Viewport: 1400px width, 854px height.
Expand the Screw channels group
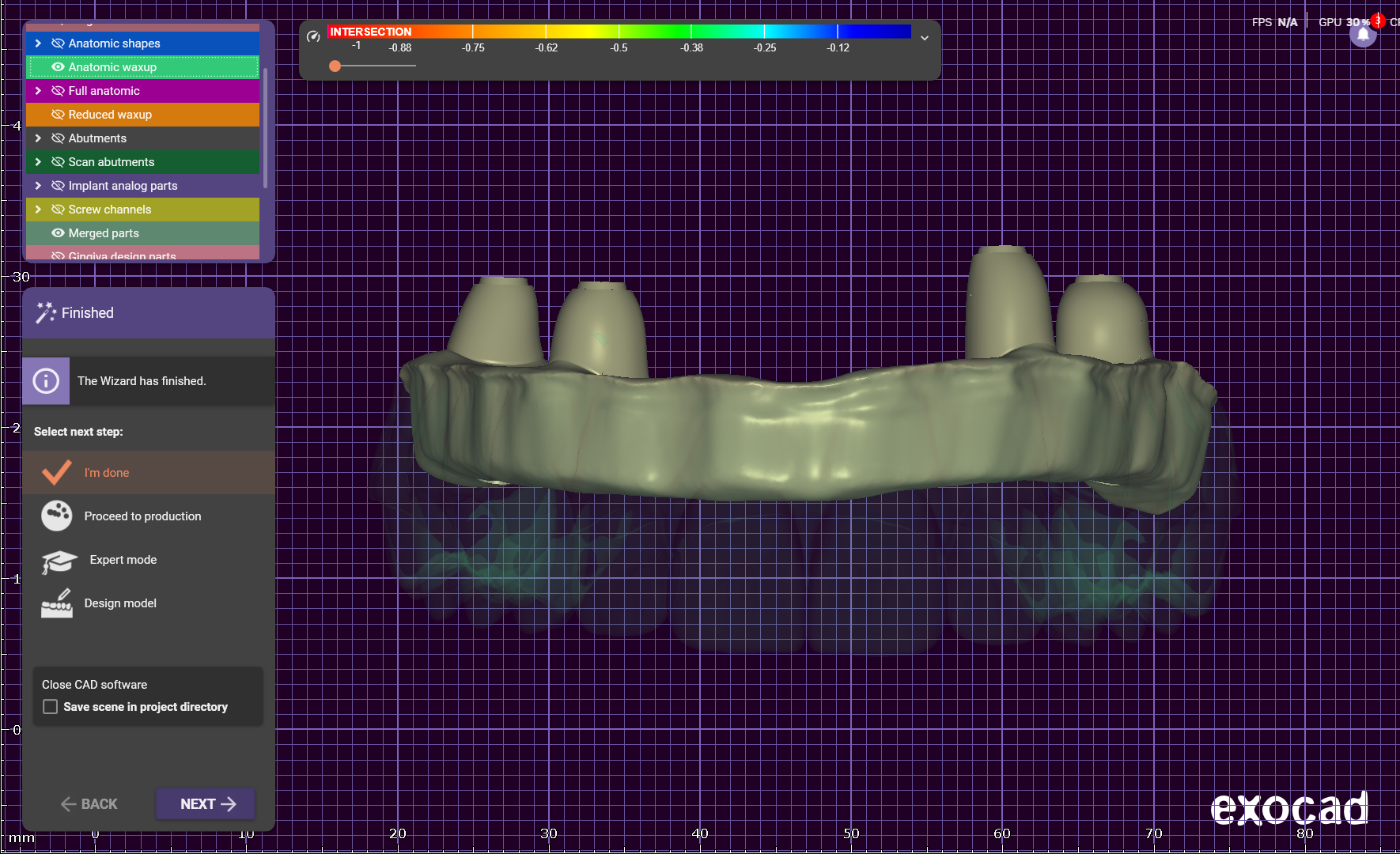click(38, 210)
